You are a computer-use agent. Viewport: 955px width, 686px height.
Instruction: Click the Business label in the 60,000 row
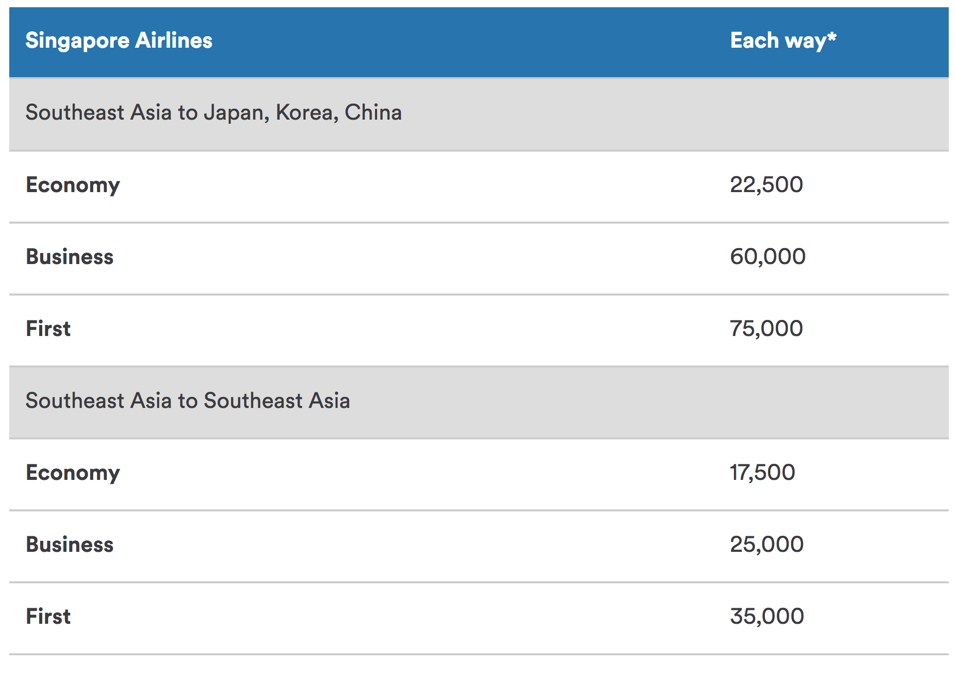pyautogui.click(x=69, y=256)
